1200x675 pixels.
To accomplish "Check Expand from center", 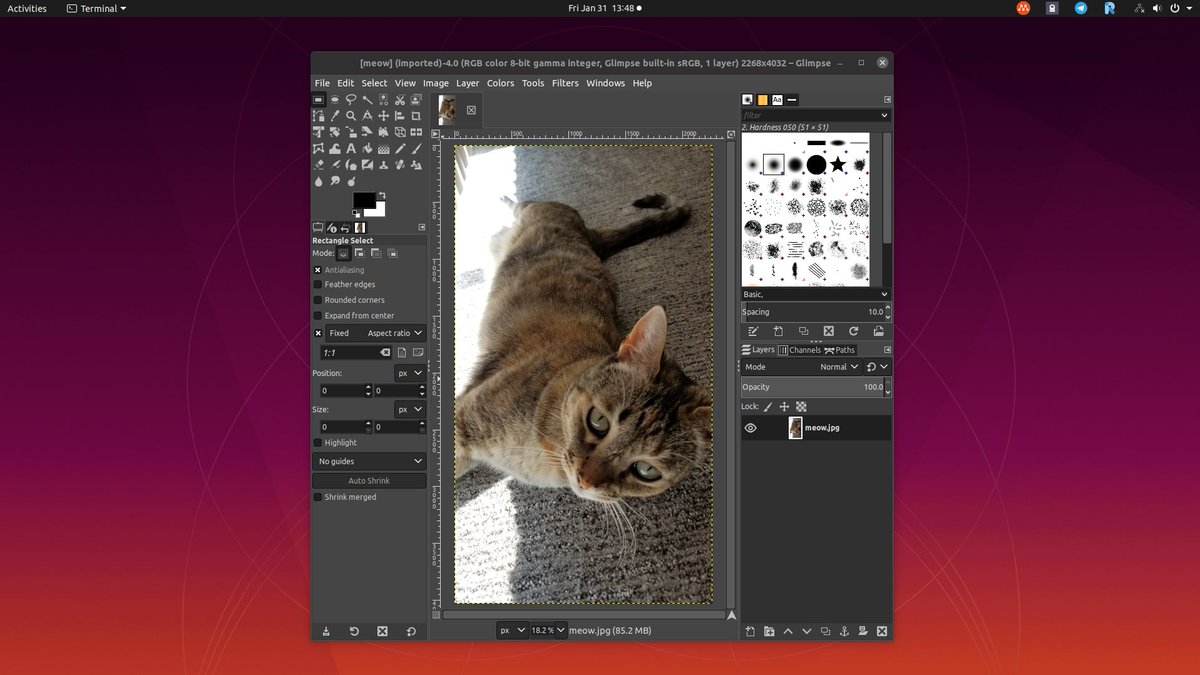I will [318, 315].
